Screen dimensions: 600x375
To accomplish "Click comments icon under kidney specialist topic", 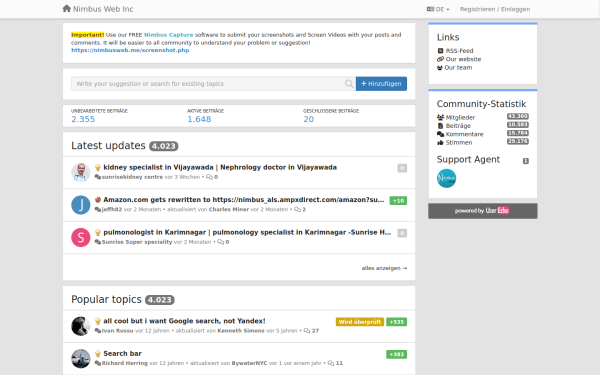I will pyautogui.click(x=209, y=177).
